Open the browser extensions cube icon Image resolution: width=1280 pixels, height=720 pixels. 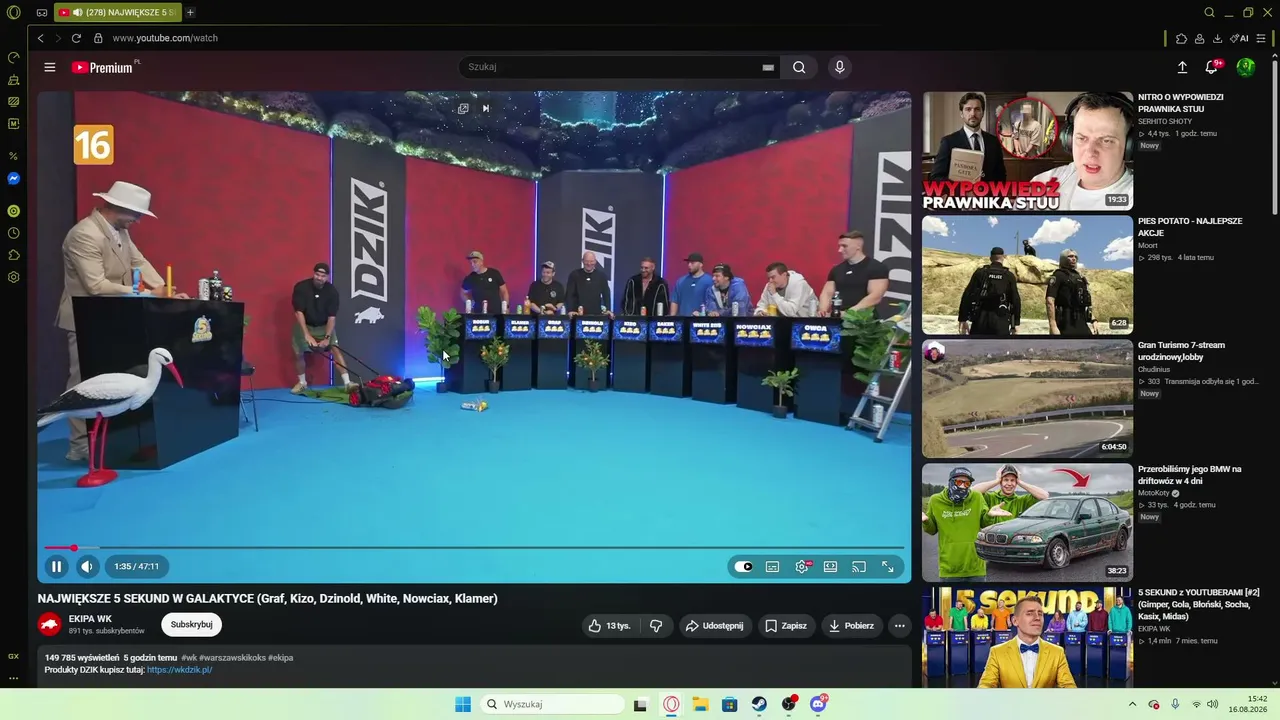(1181, 38)
